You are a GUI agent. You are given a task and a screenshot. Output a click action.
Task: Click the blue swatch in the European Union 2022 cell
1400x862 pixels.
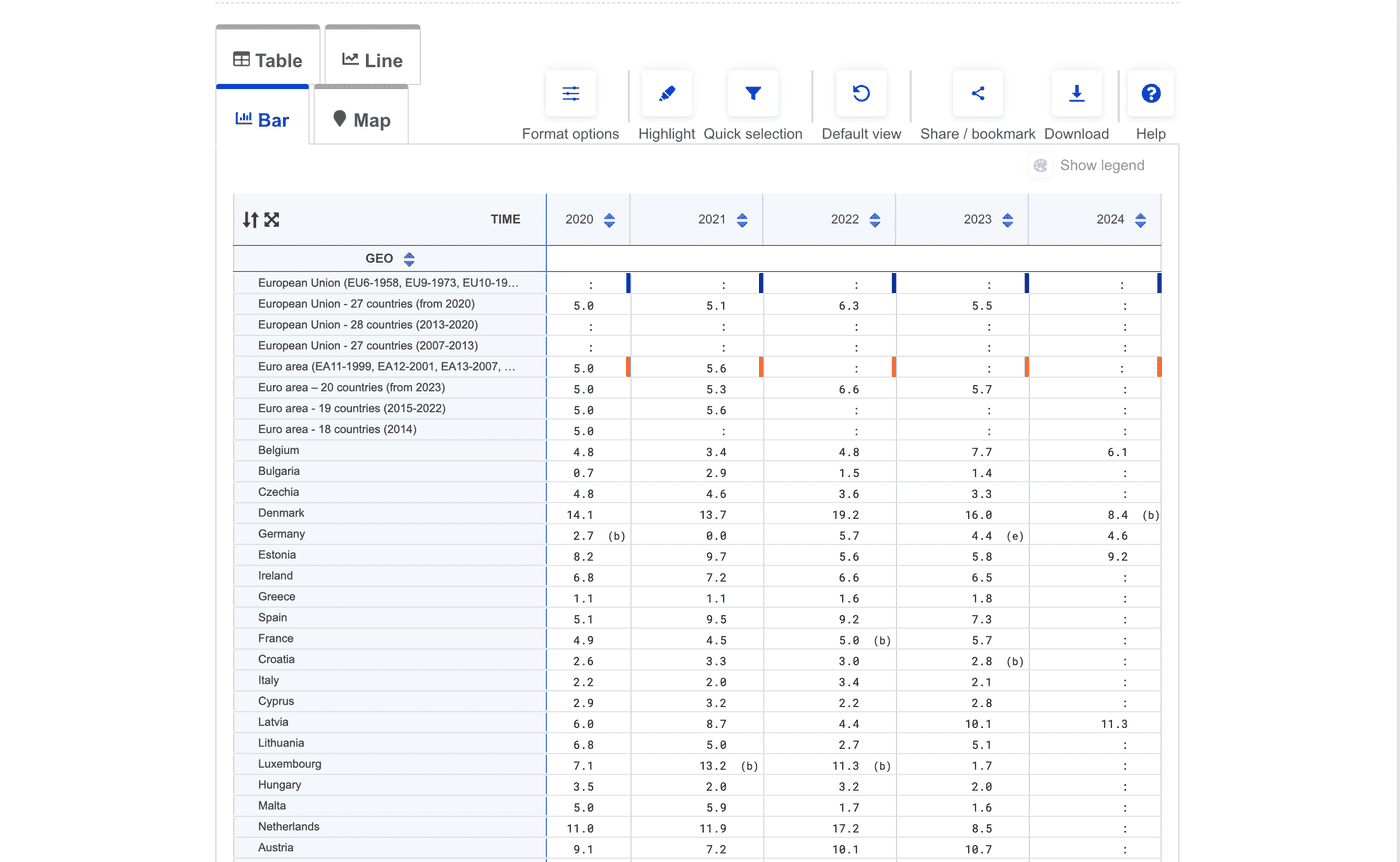[x=894, y=283]
